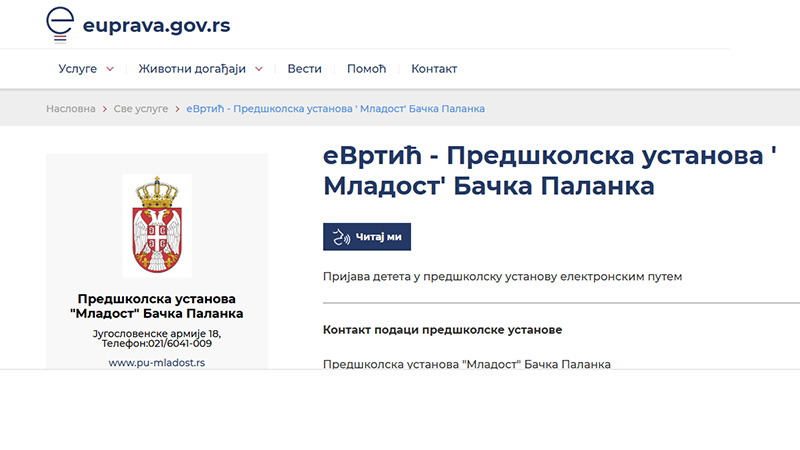This screenshot has height=450, width=800.
Task: Click the Све услуге breadcrumb link
Action: click(x=139, y=108)
